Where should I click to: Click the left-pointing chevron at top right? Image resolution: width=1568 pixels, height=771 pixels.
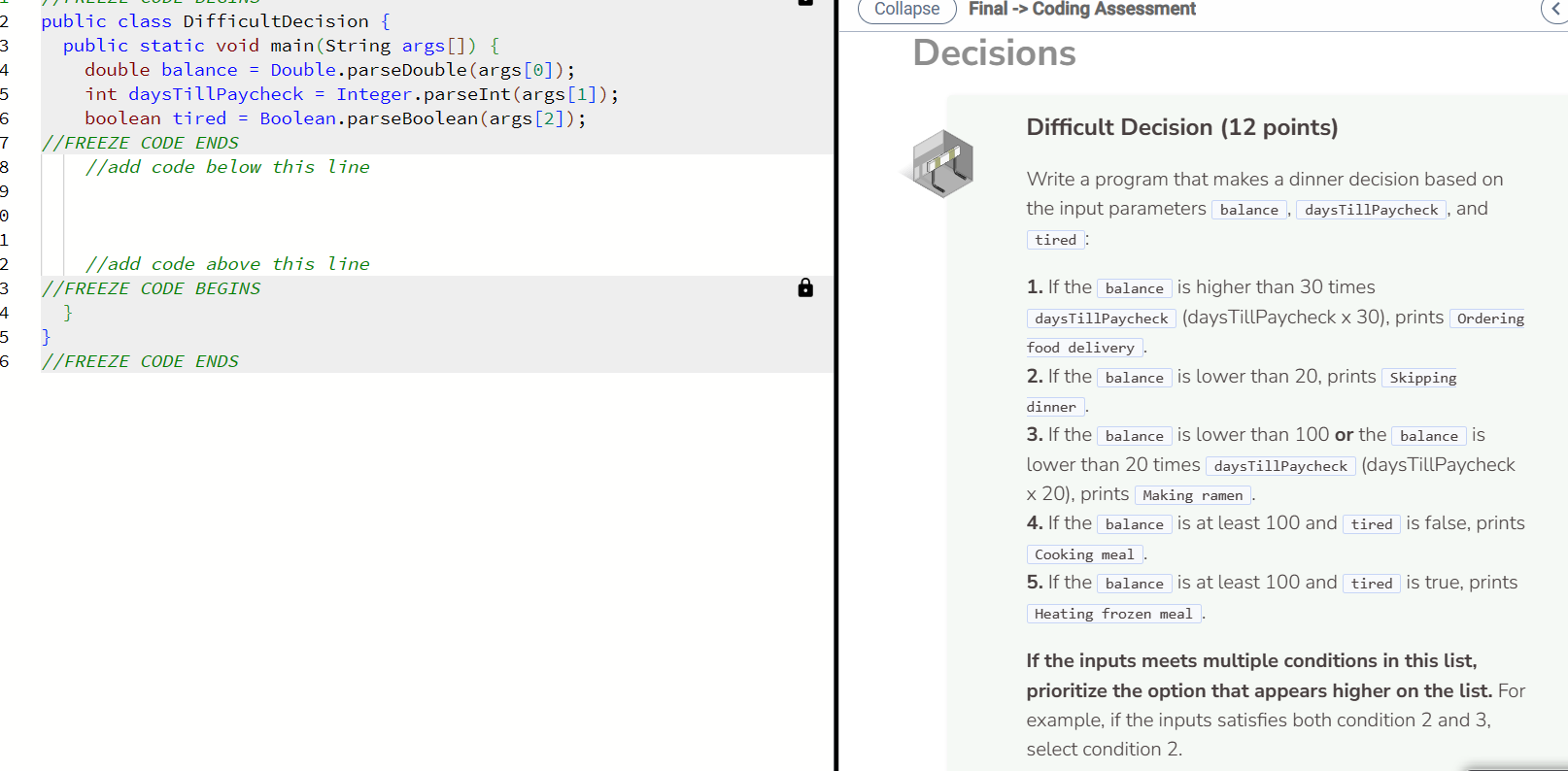point(1555,10)
